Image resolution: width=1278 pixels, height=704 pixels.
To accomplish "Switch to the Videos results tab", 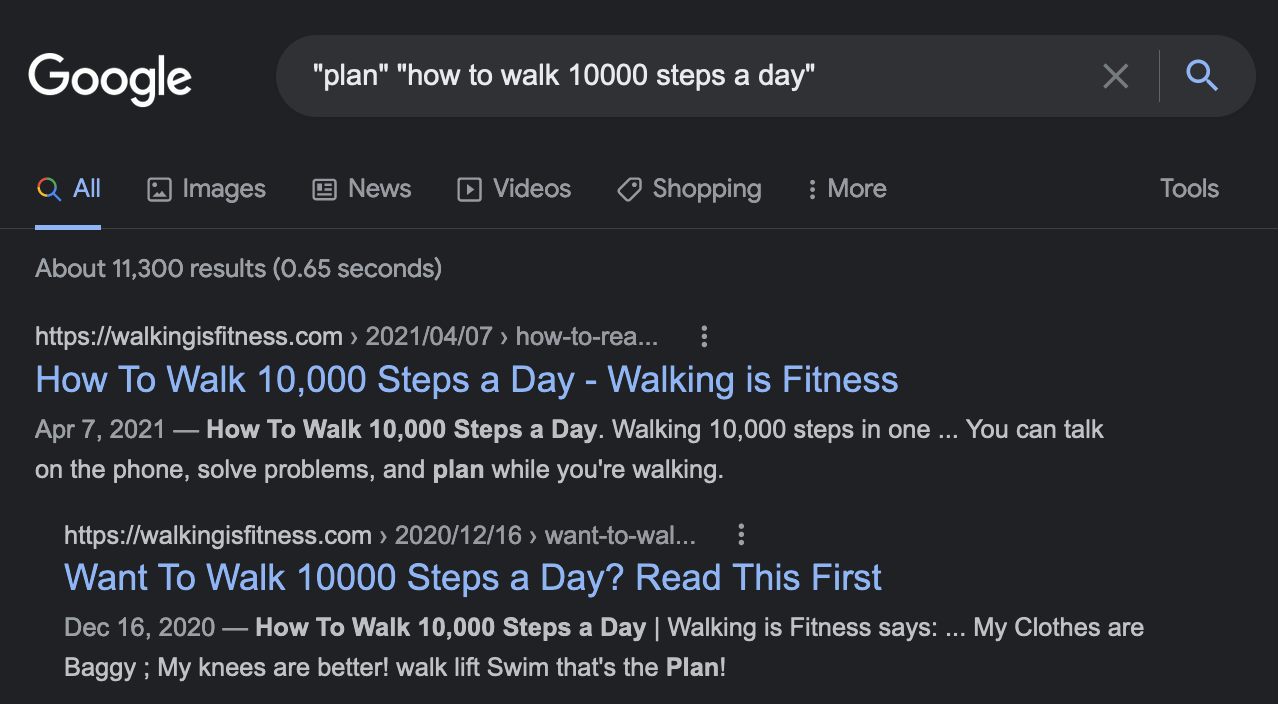I will [531, 189].
